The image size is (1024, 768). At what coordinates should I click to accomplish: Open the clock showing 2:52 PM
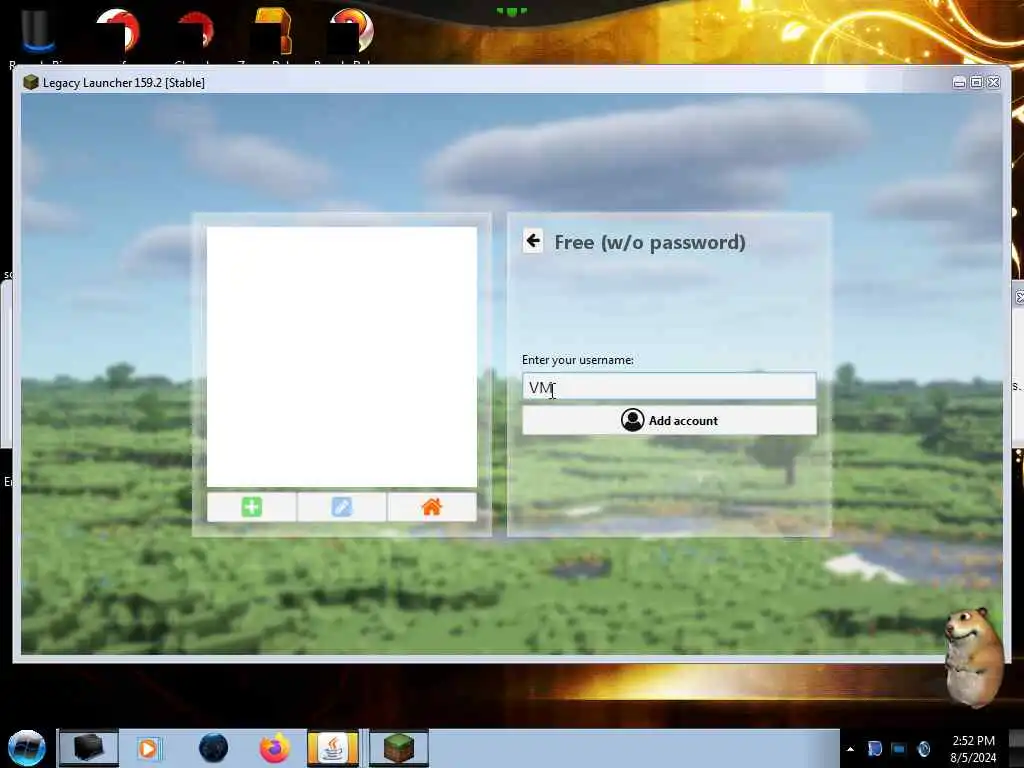click(x=973, y=748)
